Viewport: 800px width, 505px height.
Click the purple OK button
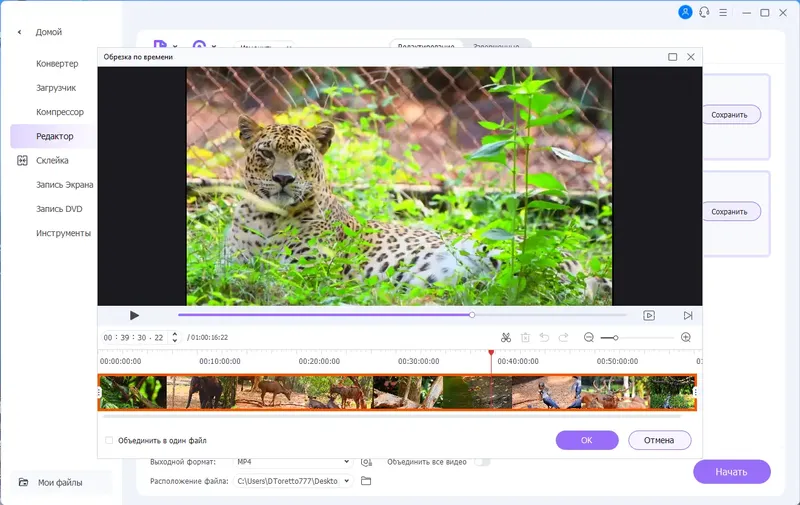click(x=587, y=440)
